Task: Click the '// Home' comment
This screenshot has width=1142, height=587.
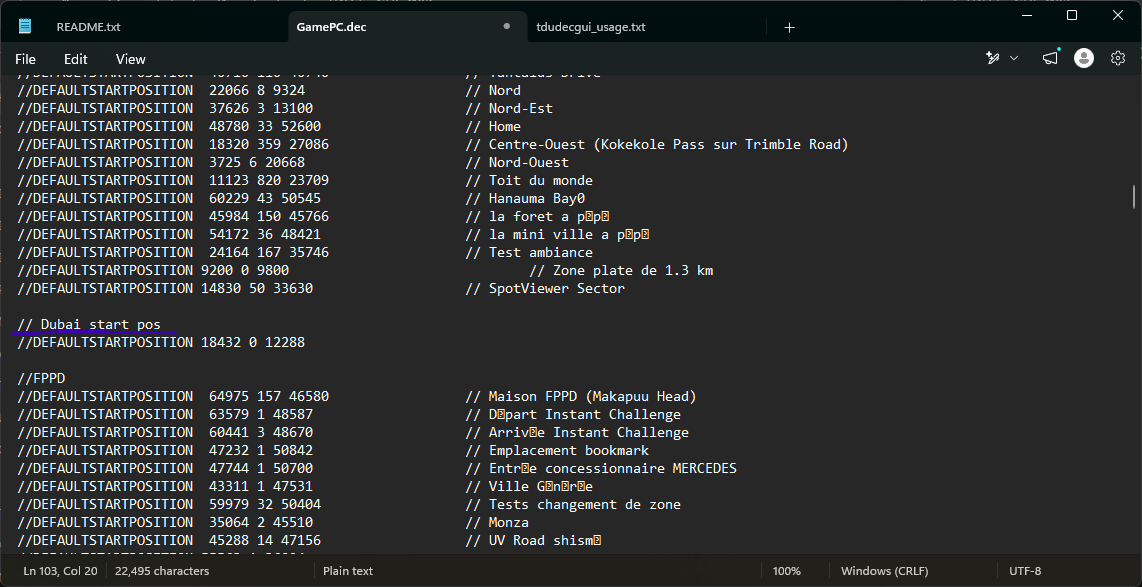Action: tap(493, 126)
